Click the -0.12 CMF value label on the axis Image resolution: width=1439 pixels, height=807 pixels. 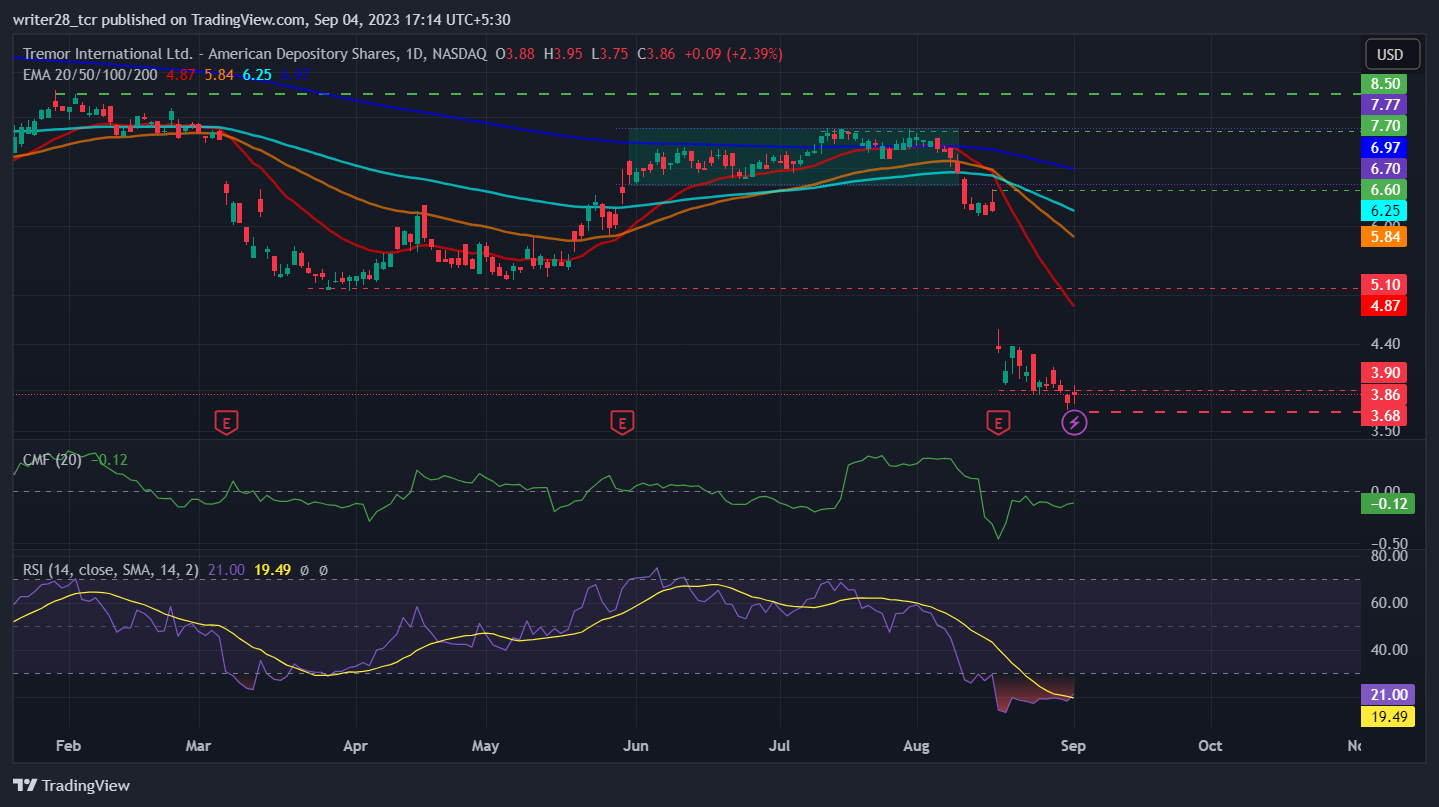point(1388,504)
